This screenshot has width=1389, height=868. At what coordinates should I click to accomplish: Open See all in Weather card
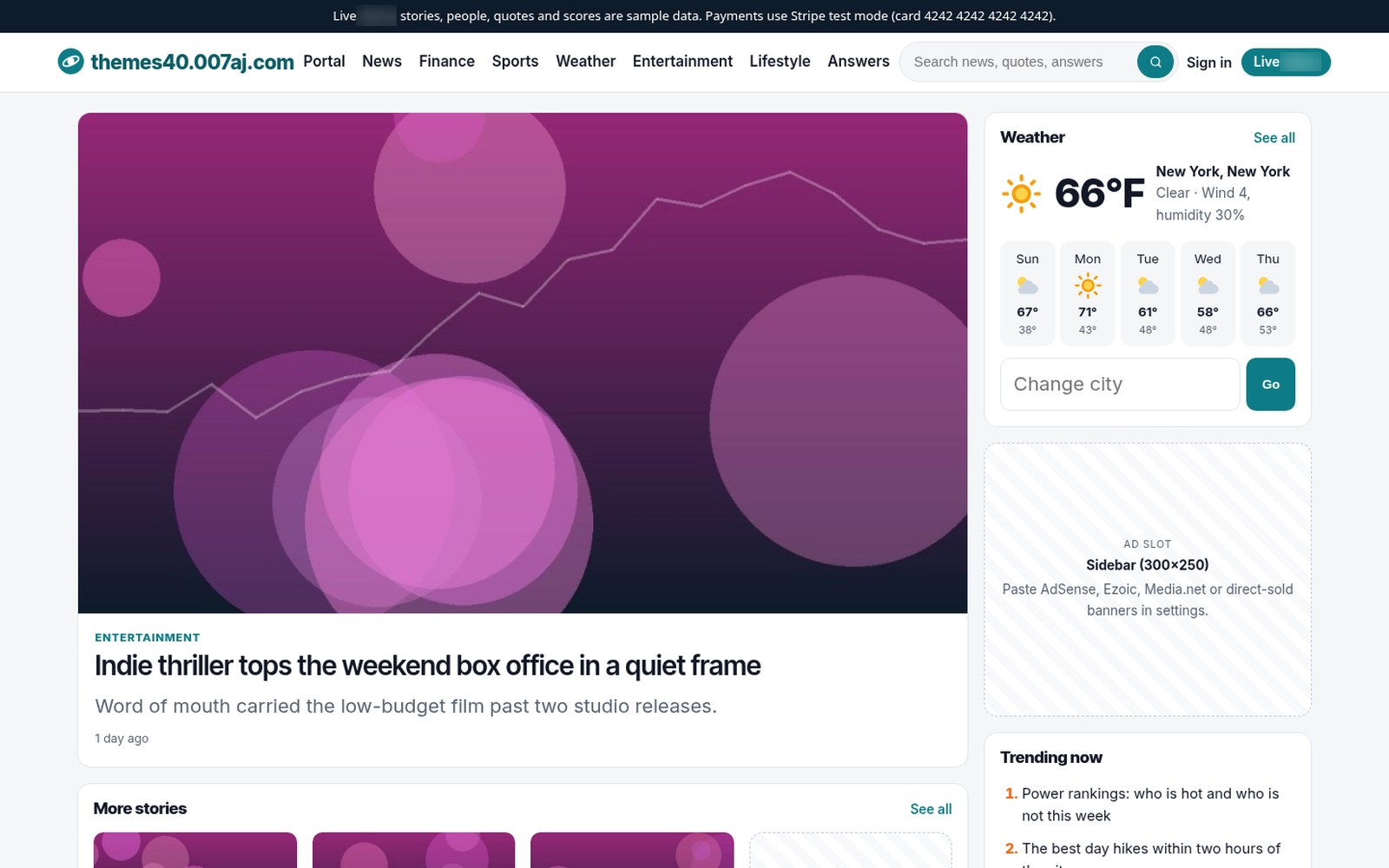click(1274, 138)
